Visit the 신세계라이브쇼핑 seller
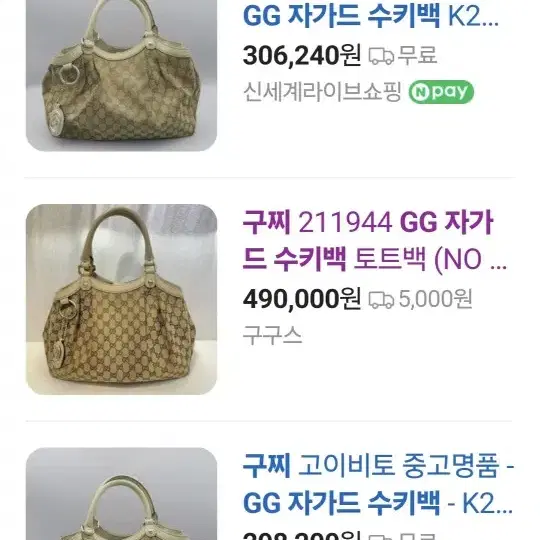540x540 pixels. [x=323, y=92]
